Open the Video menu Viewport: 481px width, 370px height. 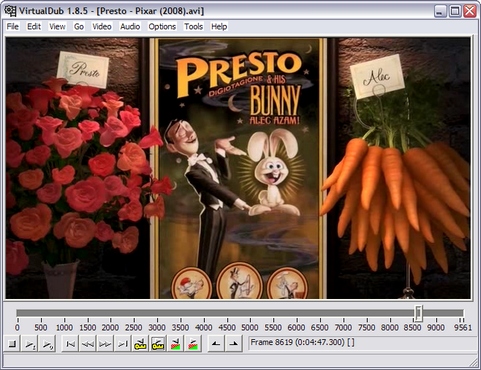point(102,26)
